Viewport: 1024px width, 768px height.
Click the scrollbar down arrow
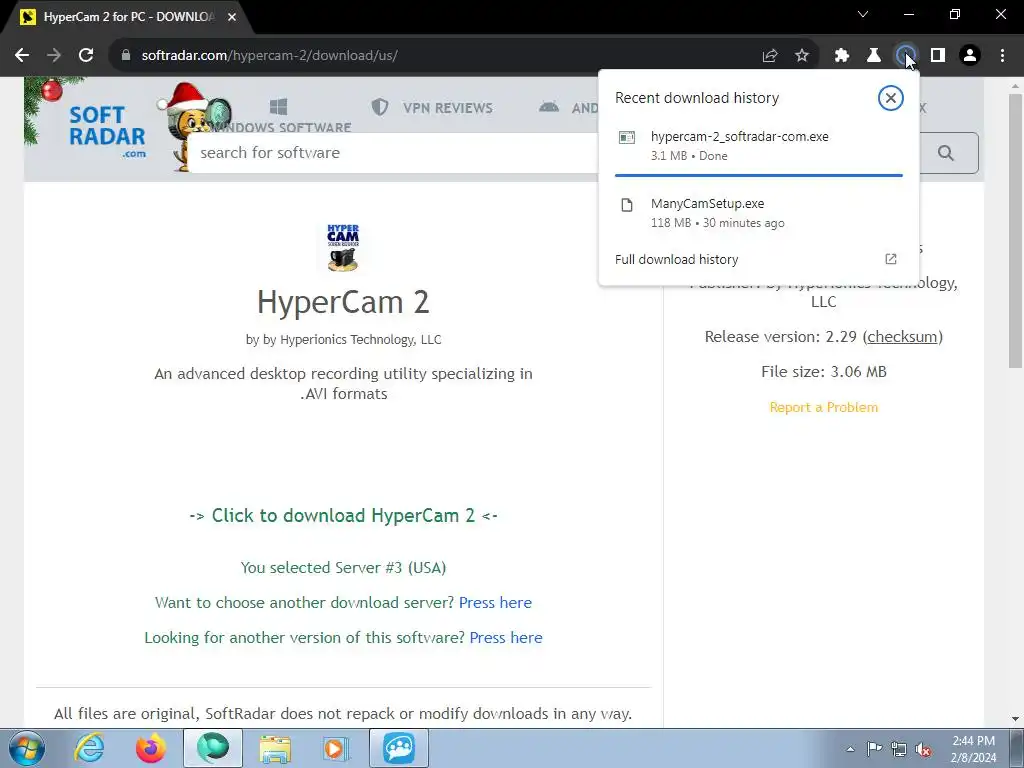[x=1015, y=720]
